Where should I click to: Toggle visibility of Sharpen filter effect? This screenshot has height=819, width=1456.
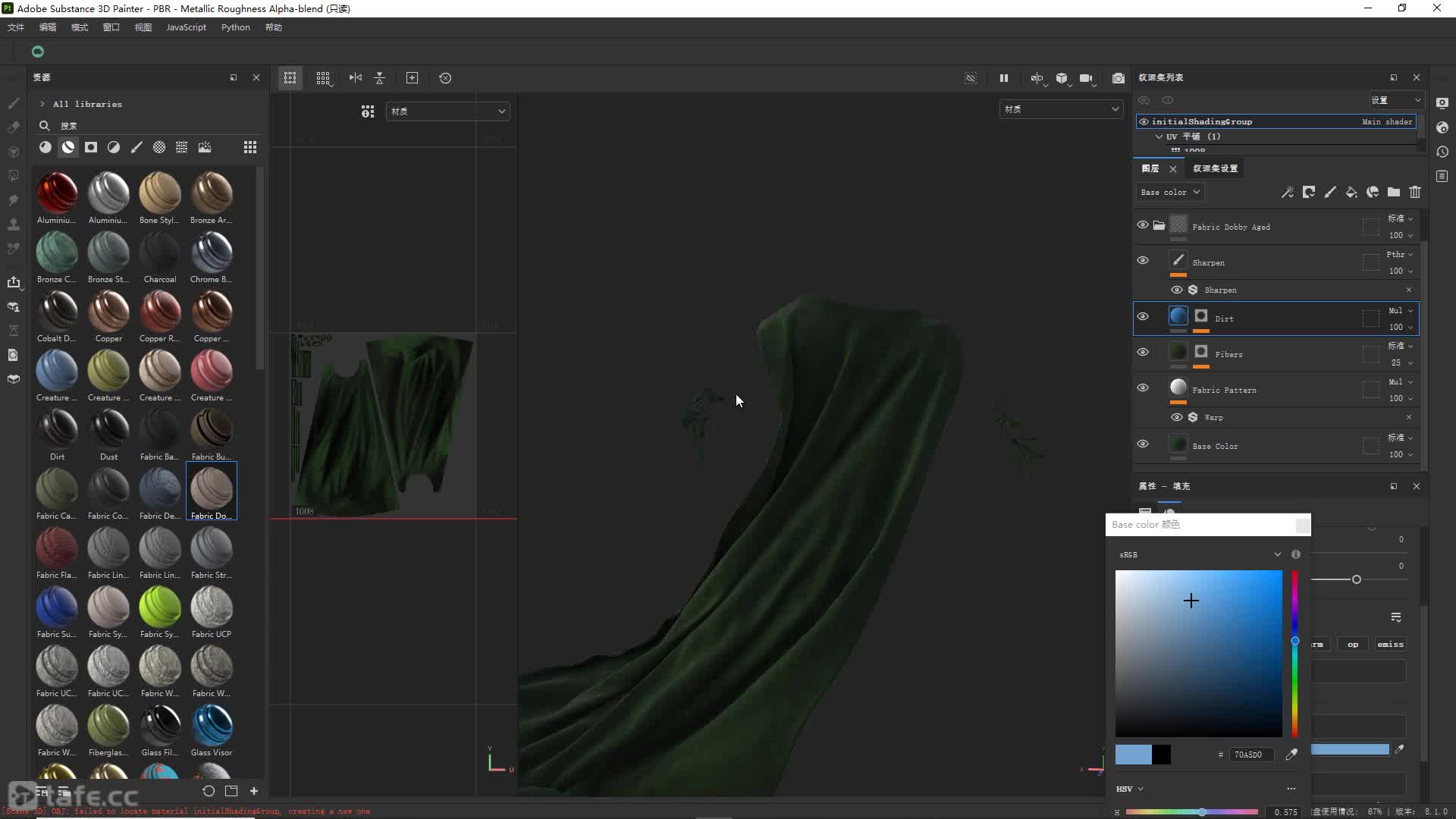point(1176,290)
